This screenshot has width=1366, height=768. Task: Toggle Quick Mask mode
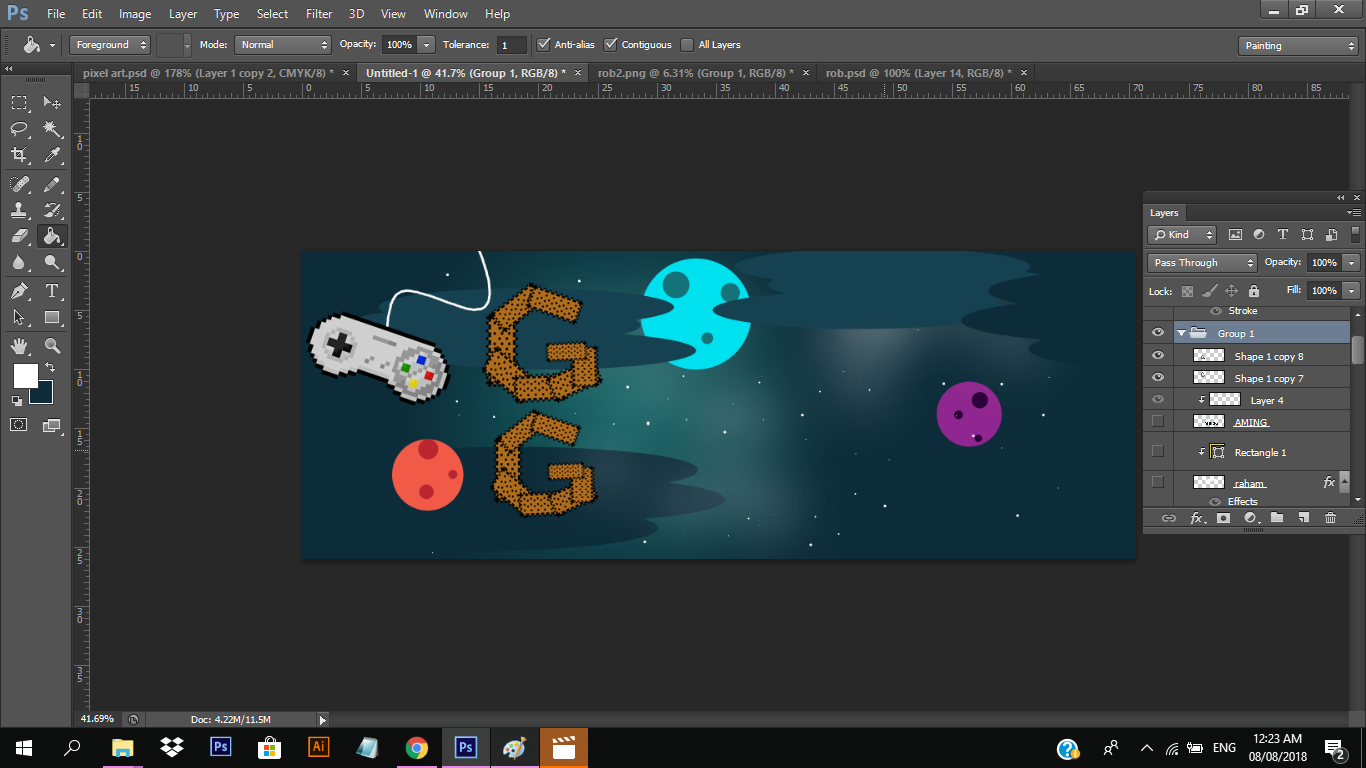[19, 425]
